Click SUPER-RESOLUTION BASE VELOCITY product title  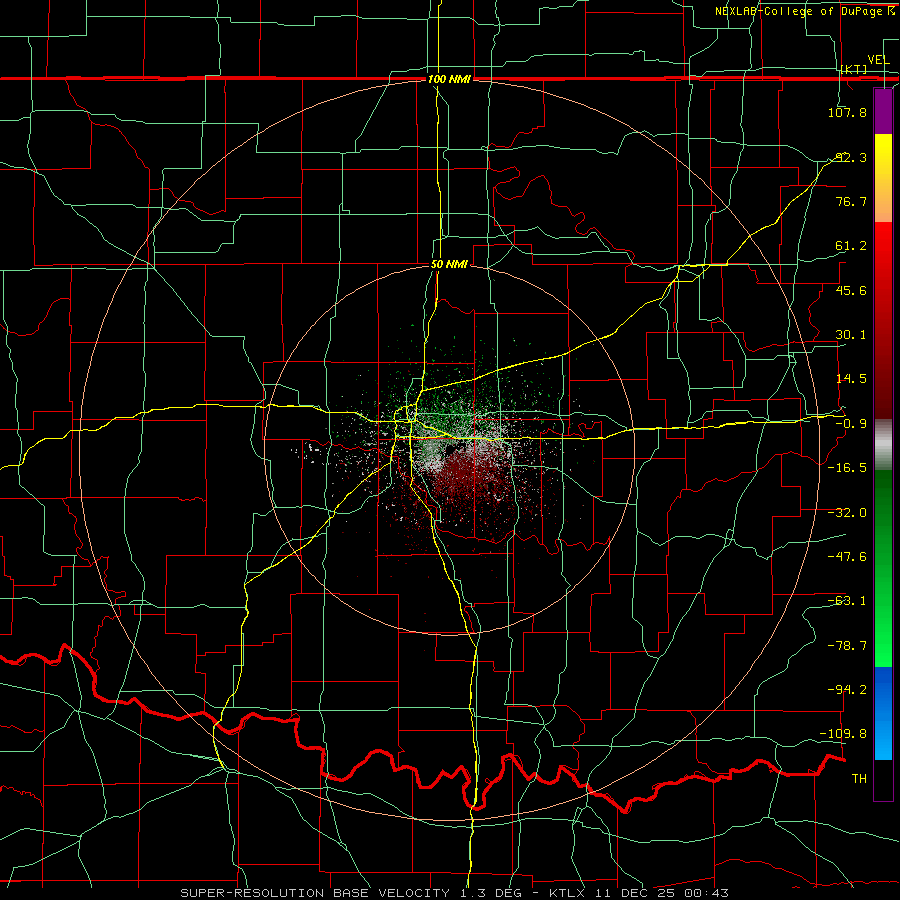click(x=315, y=893)
